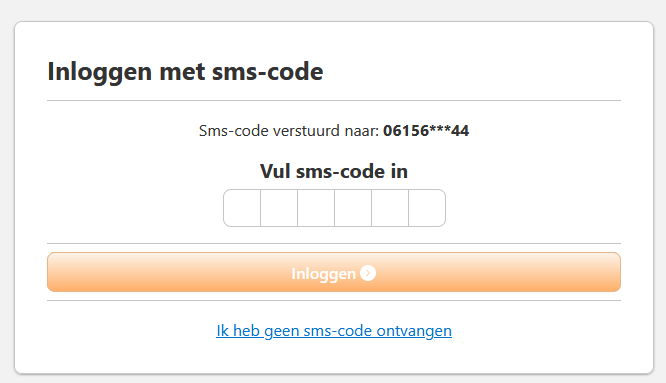Focus the first sms-code digit box
The width and height of the screenshot is (666, 383).
[x=242, y=208]
